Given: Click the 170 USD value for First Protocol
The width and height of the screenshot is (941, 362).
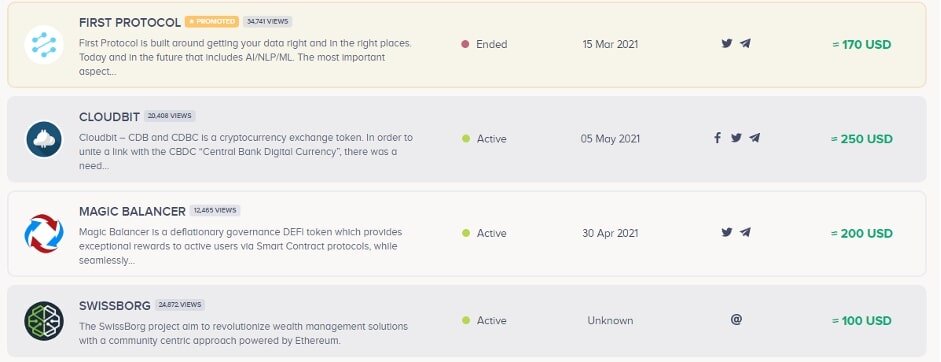Looking at the screenshot, I should click(x=862, y=44).
